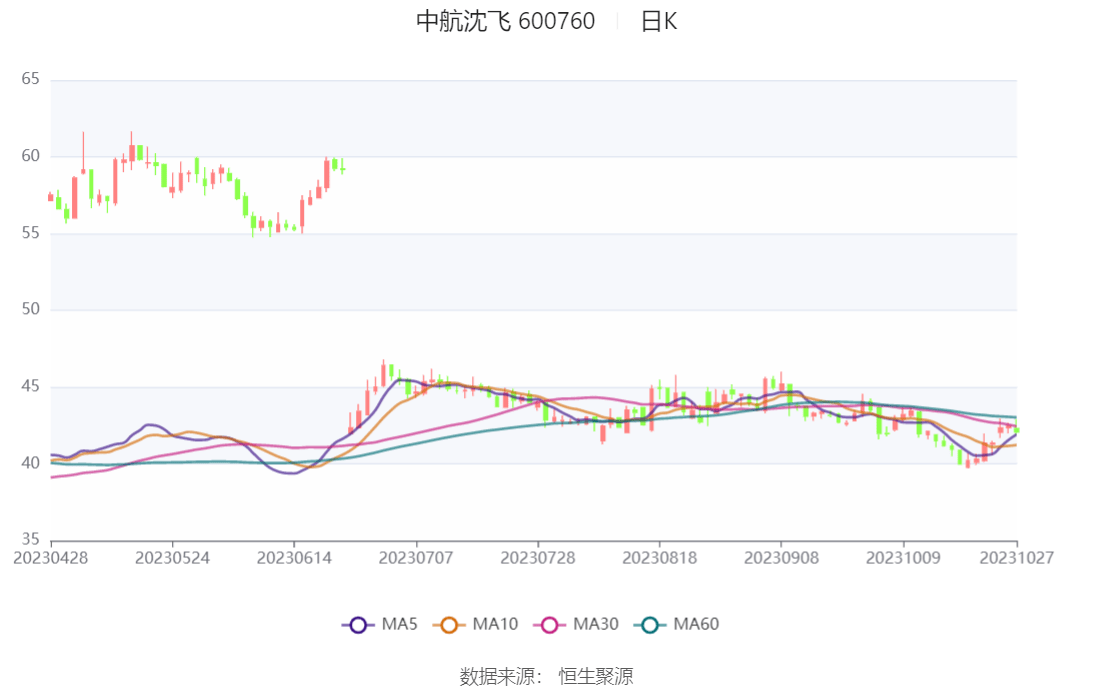The height and width of the screenshot is (689, 1093).
Task: Click the x-axis date 20230908
Action: [781, 558]
